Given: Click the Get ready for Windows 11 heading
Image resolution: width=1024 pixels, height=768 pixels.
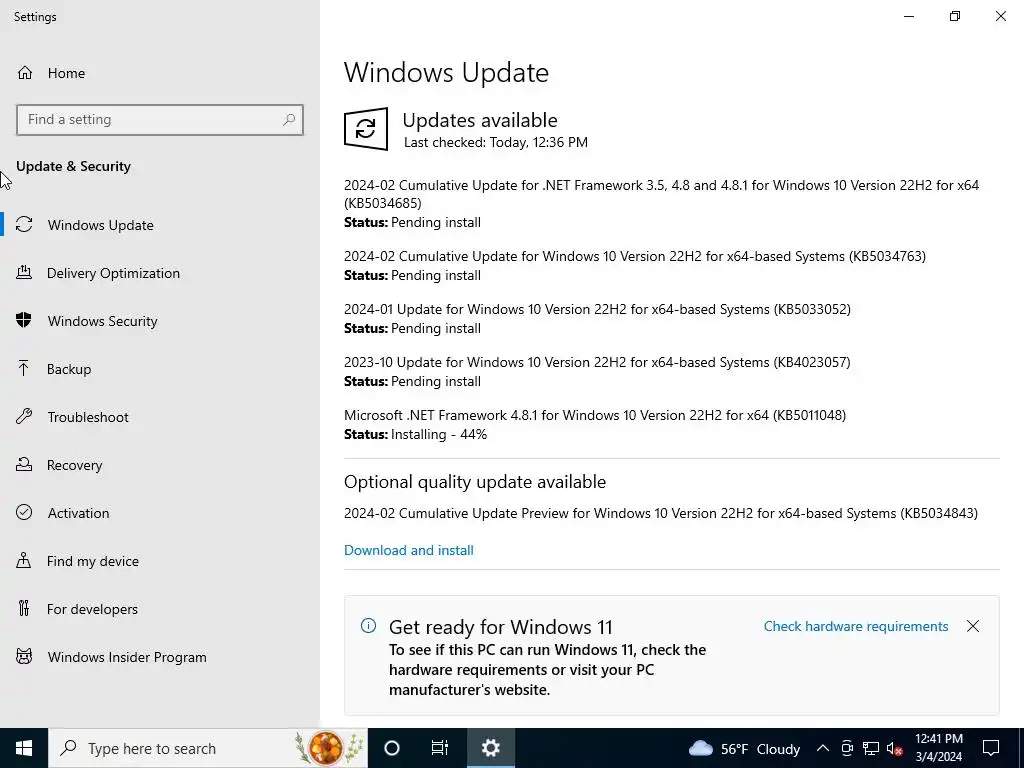Looking at the screenshot, I should [501, 627].
